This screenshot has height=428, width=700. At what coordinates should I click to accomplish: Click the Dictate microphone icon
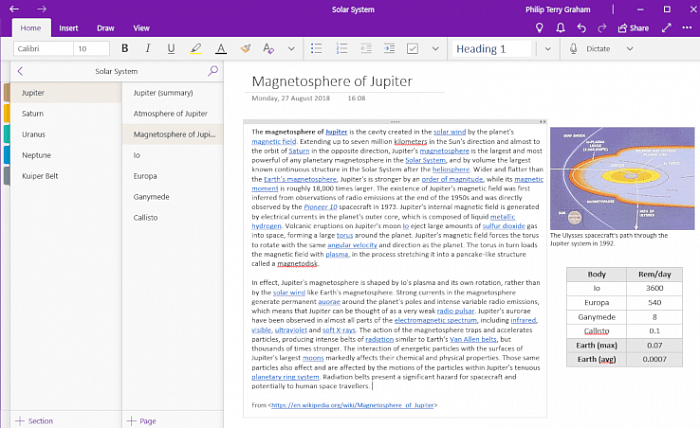pyautogui.click(x=574, y=48)
